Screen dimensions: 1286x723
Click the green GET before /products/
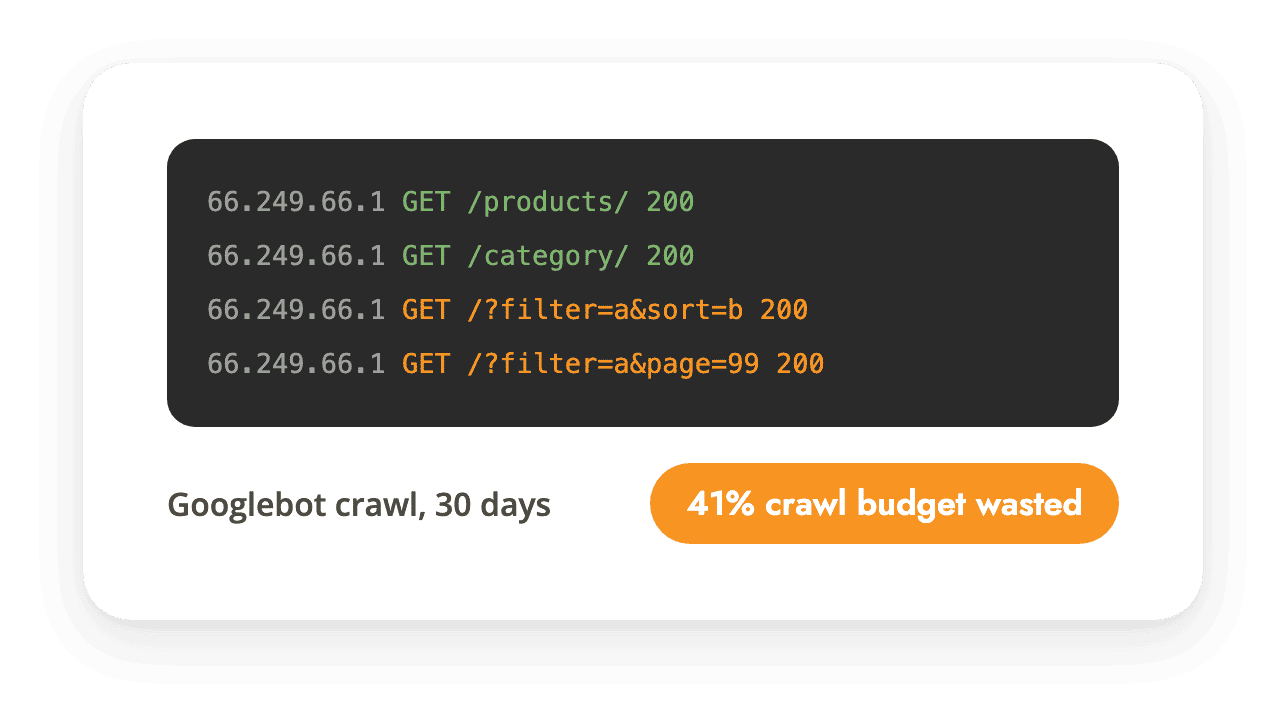(426, 202)
